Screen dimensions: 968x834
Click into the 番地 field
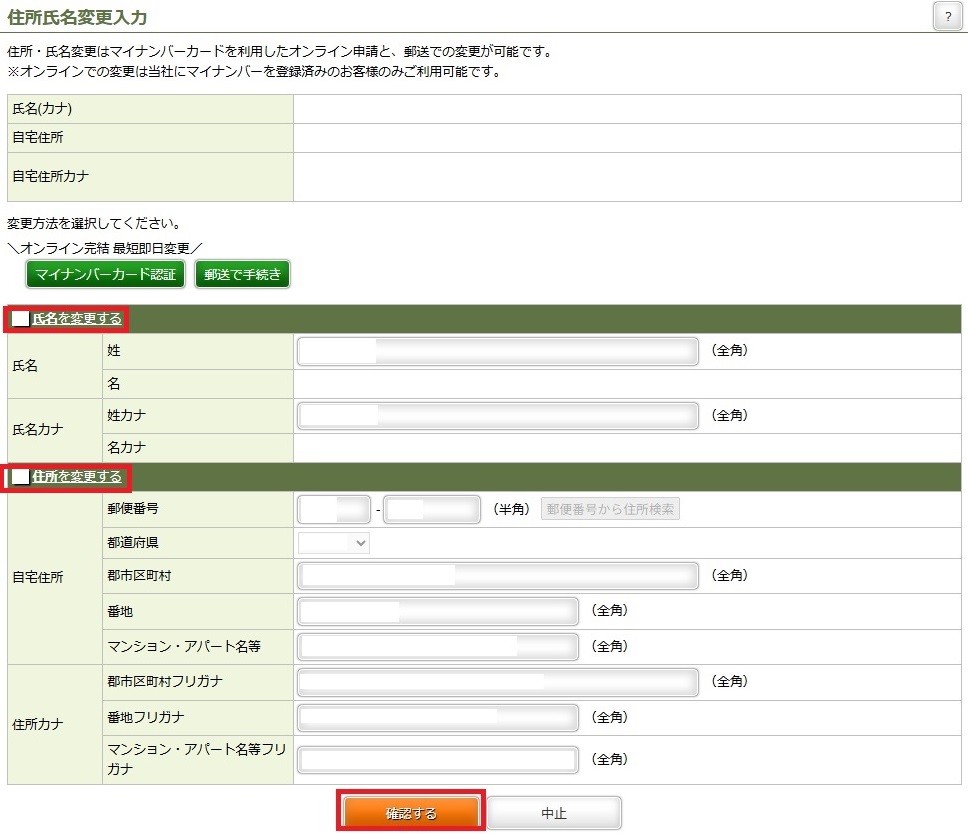[438, 611]
